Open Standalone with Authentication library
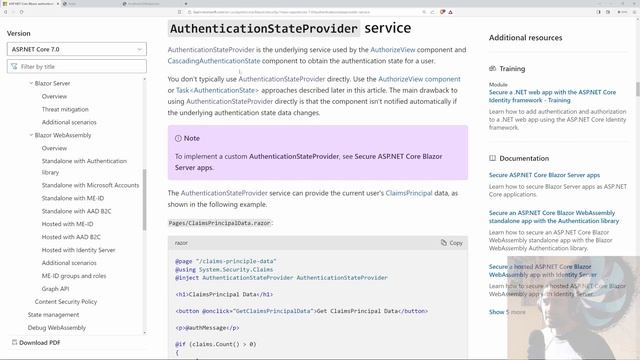 tap(84, 167)
